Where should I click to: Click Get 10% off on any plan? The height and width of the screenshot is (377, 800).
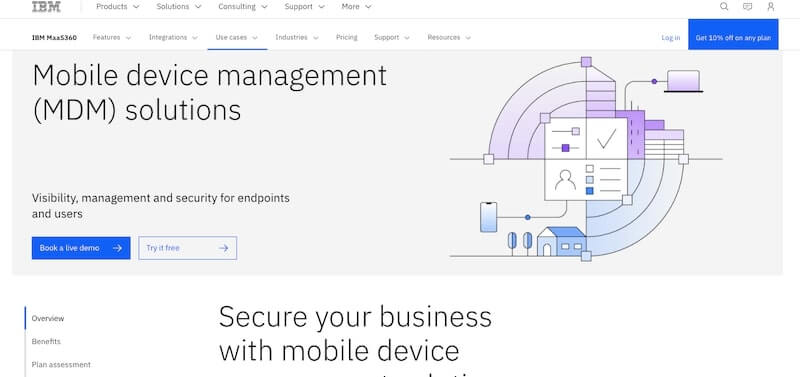coord(733,35)
